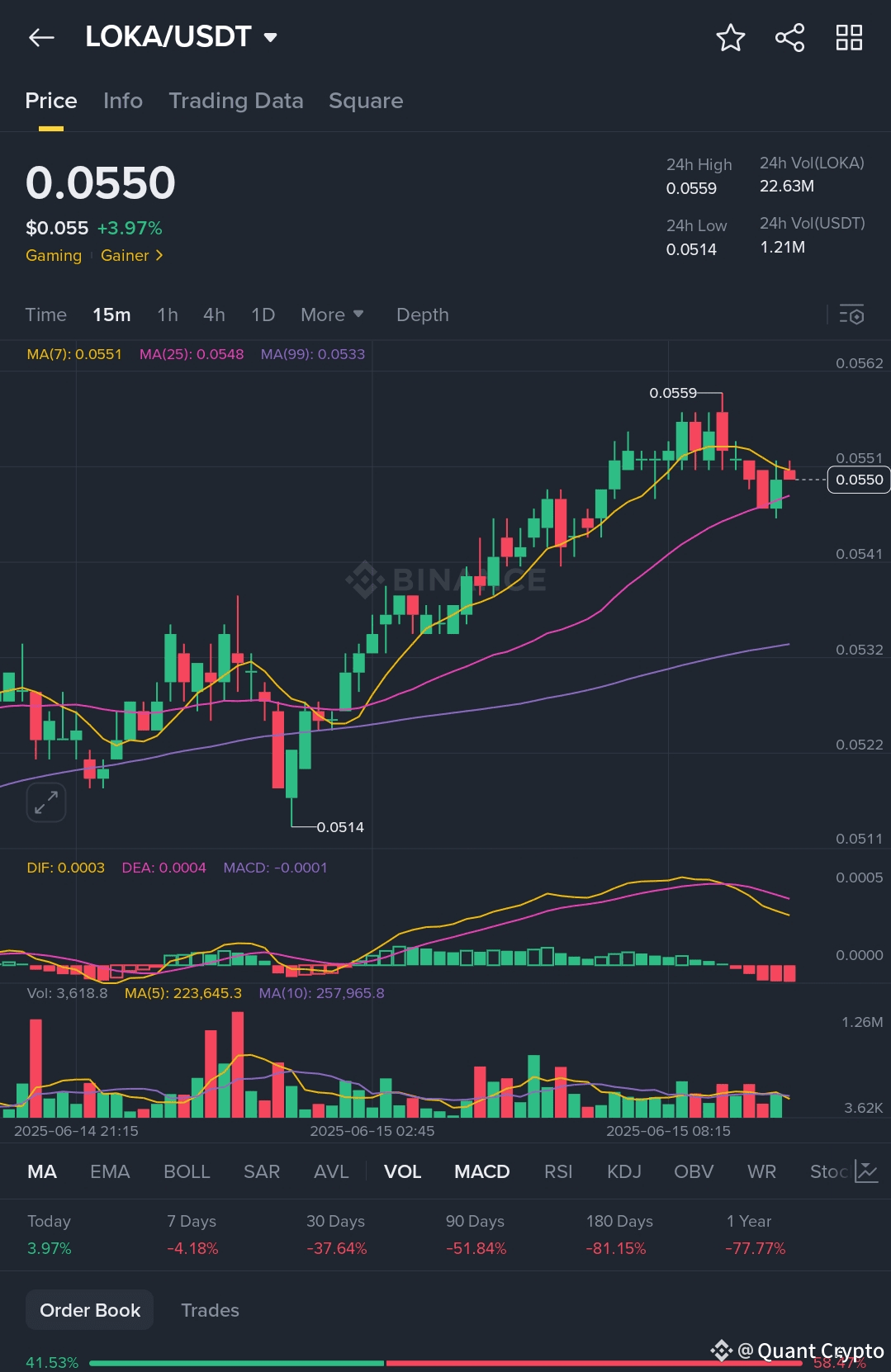
Task: Tap the back arrow icon
Action: click(x=41, y=37)
